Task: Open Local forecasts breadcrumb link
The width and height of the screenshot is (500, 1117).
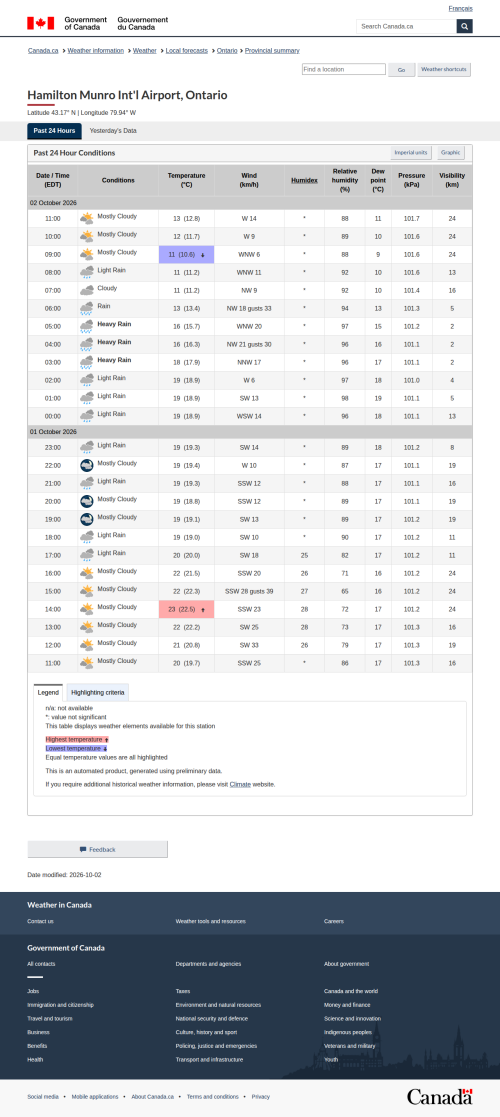Action: [187, 51]
